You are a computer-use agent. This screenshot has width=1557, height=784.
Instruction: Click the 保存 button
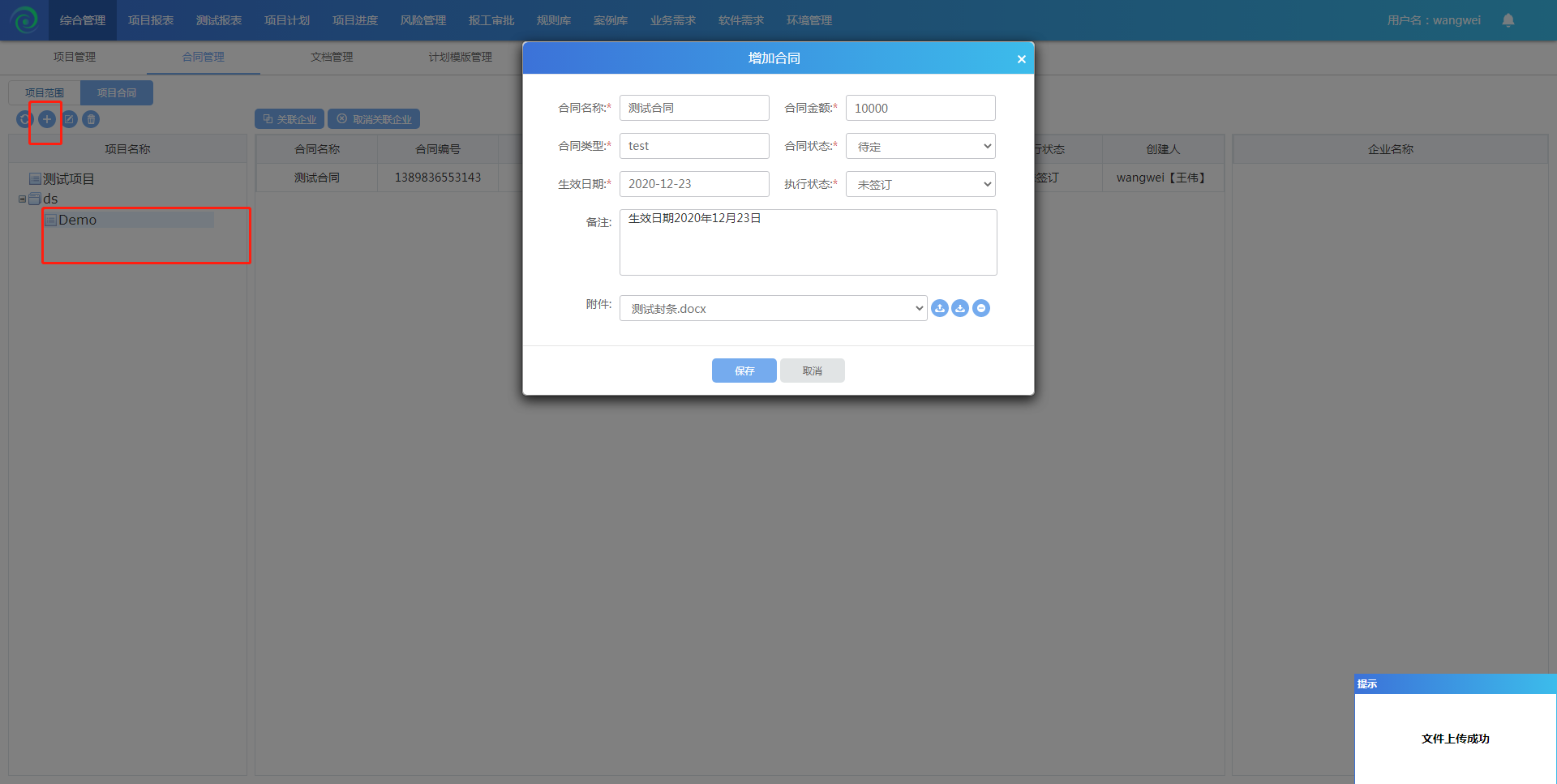744,371
